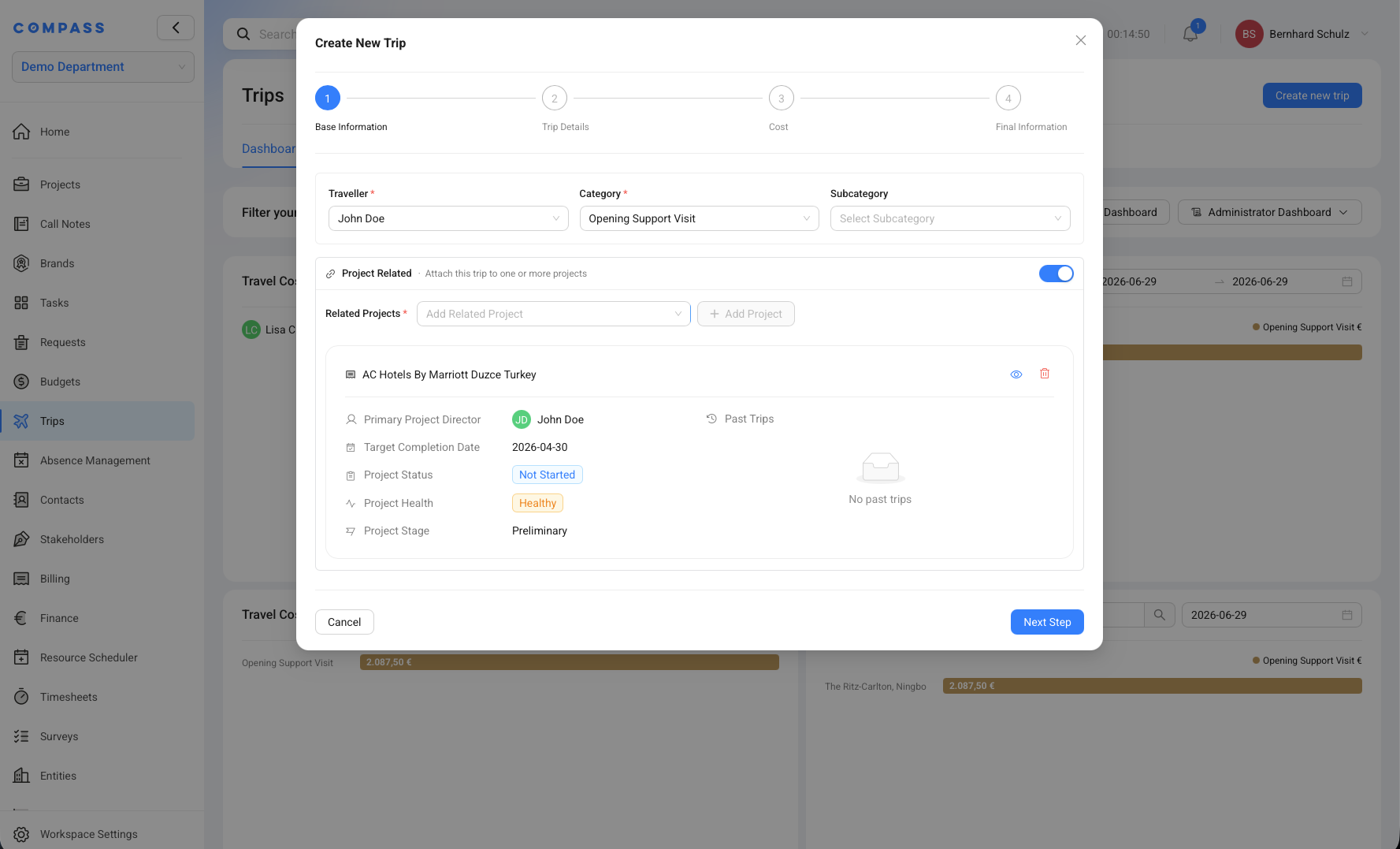Image resolution: width=1400 pixels, height=849 pixels.
Task: Expand the Demo Department selector
Action: (103, 67)
